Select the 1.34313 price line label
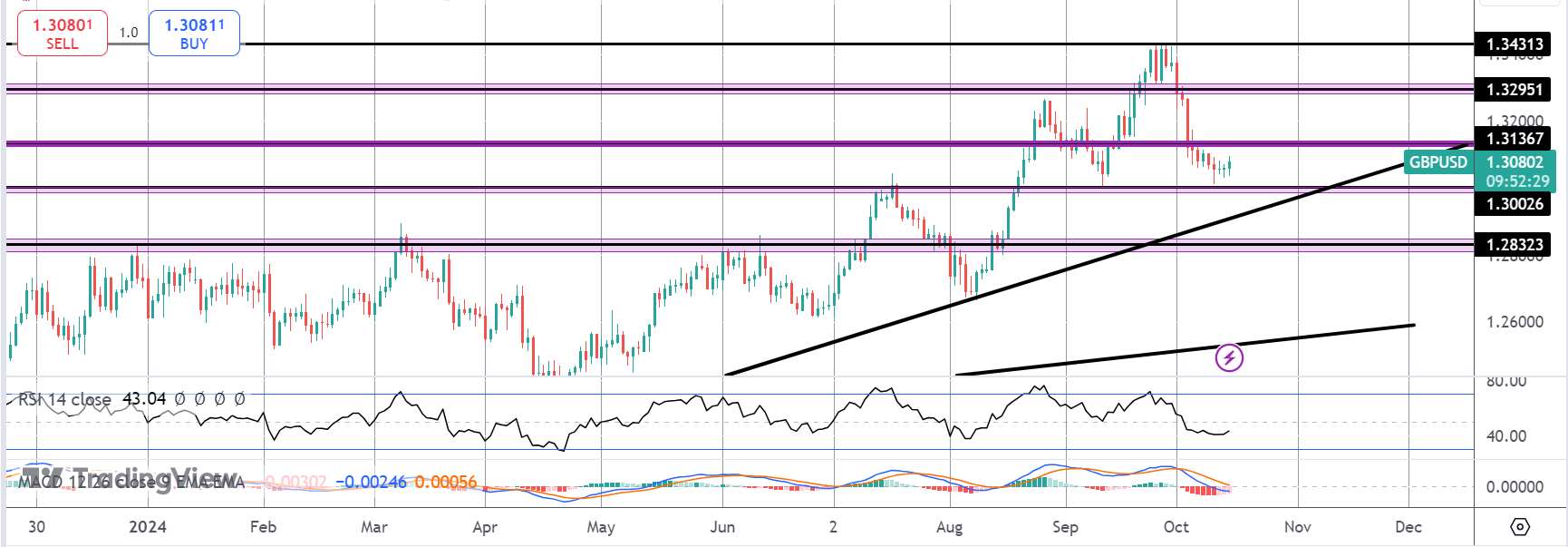The width and height of the screenshot is (1568, 547). click(1513, 44)
